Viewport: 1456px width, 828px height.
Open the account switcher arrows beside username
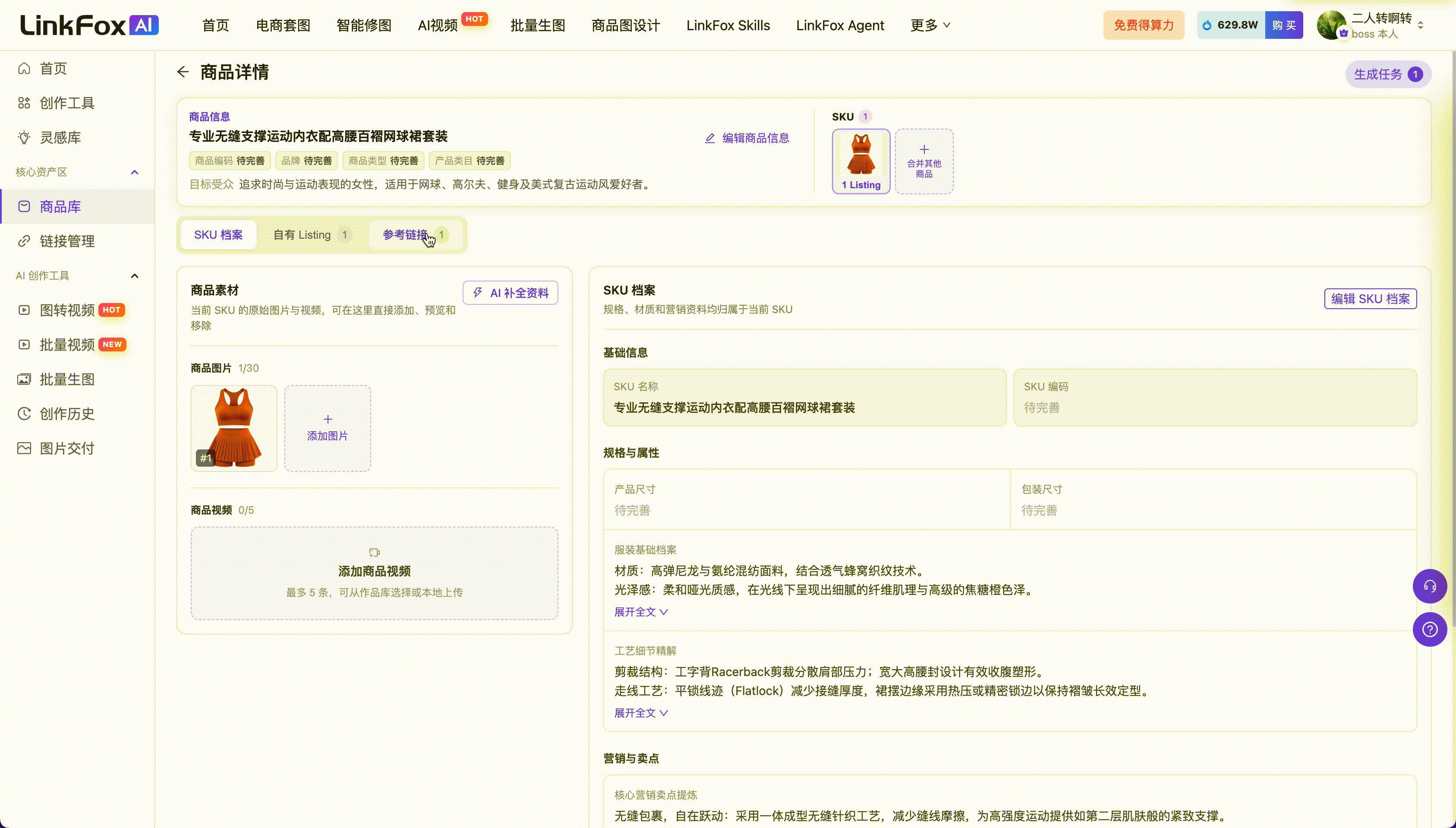pos(1420,25)
